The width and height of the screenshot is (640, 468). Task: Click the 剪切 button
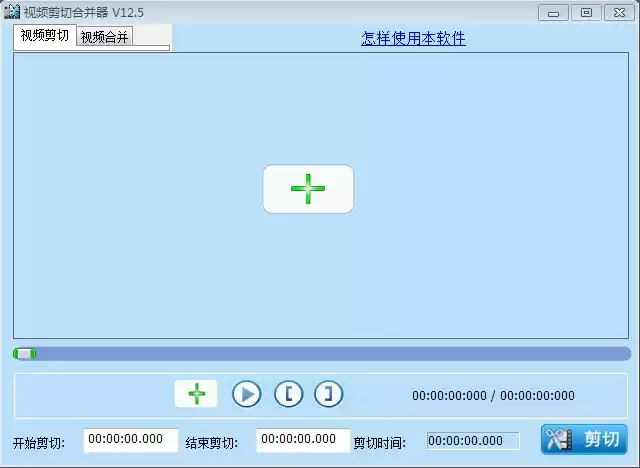pyautogui.click(x=585, y=439)
